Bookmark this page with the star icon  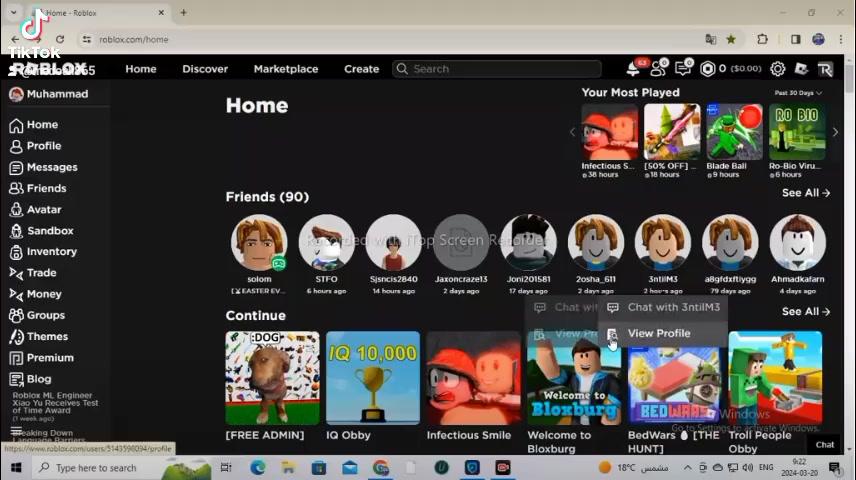(731, 39)
